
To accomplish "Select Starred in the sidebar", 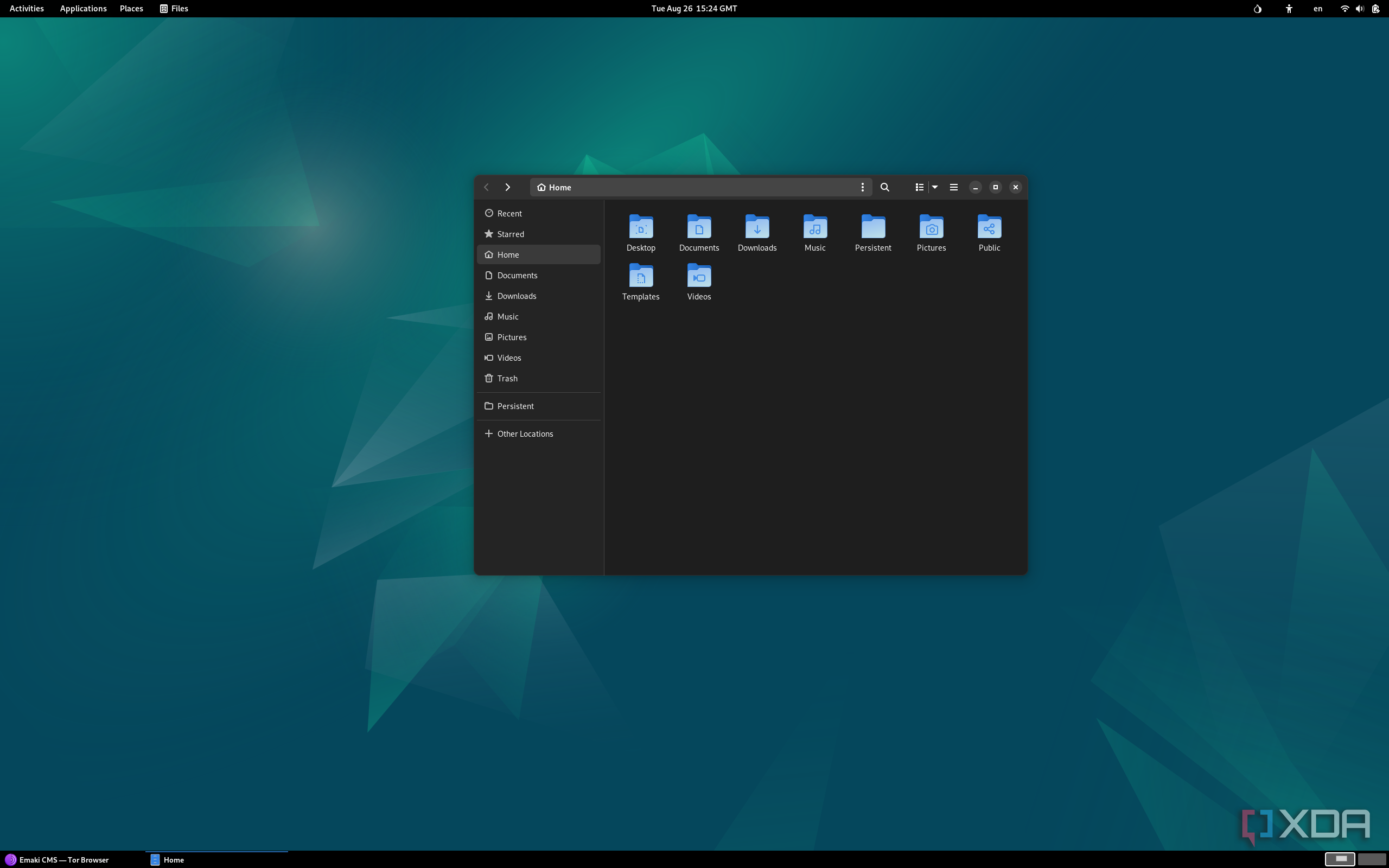I will pyautogui.click(x=510, y=234).
